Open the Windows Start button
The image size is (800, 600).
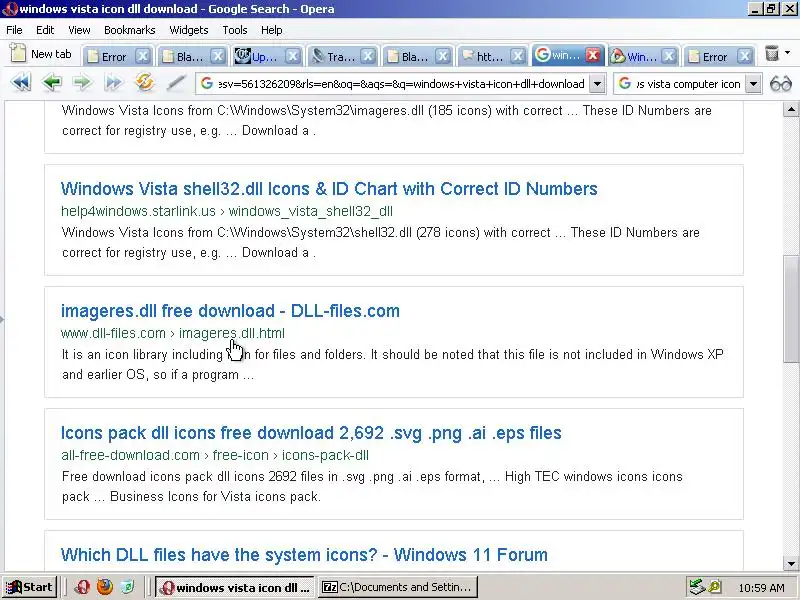[x=30, y=587]
